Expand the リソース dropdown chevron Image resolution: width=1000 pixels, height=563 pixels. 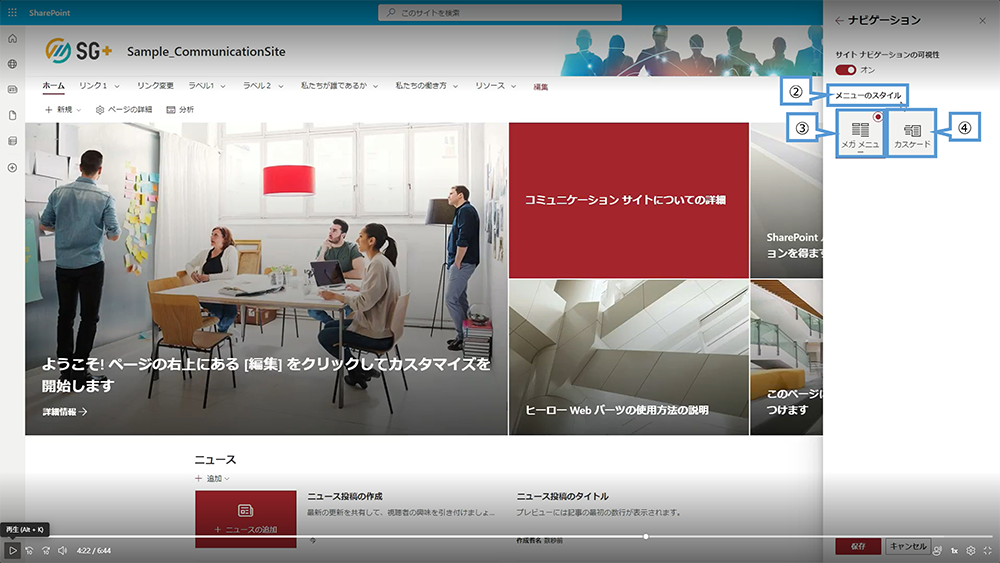click(513, 86)
